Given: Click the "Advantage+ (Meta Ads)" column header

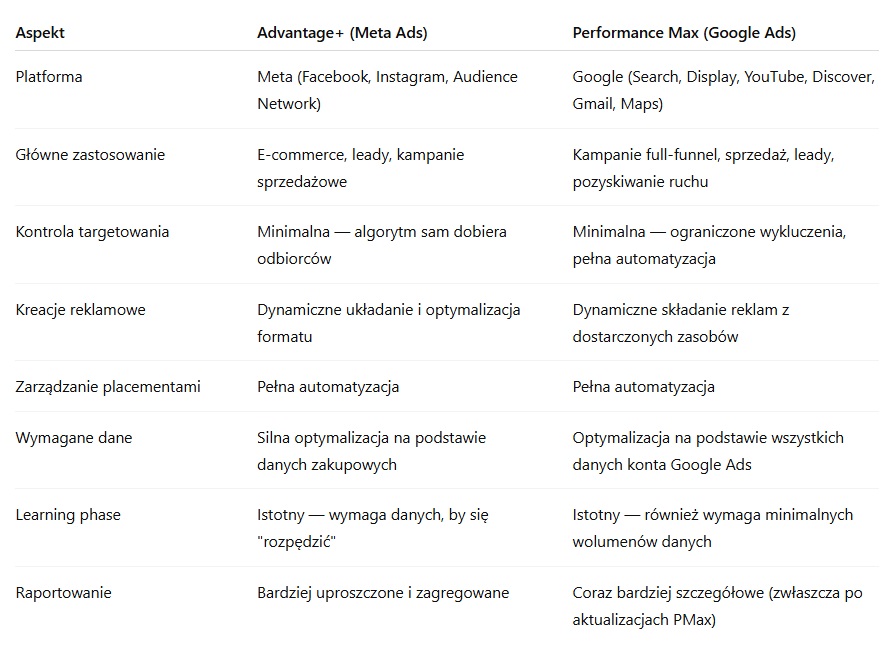Looking at the screenshot, I should 342,33.
